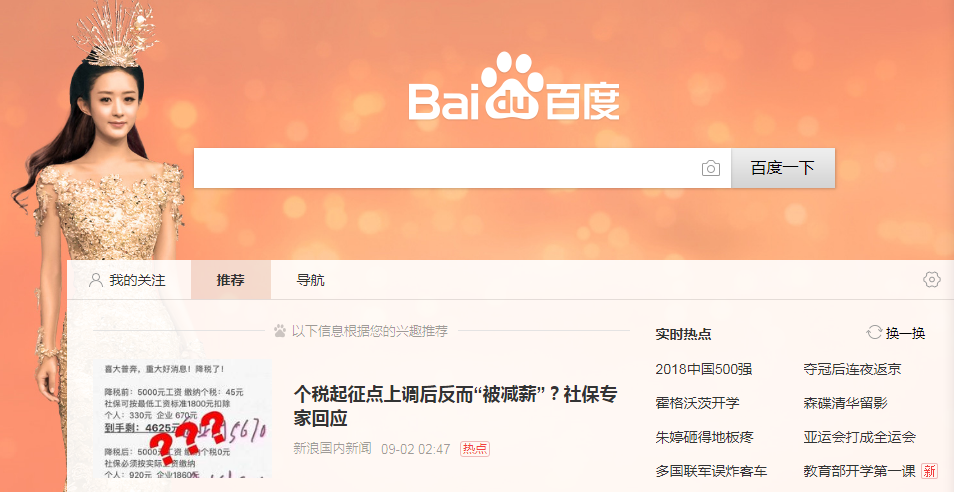Click the 热点 tag under the headline
This screenshot has width=954, height=492.
[475, 449]
